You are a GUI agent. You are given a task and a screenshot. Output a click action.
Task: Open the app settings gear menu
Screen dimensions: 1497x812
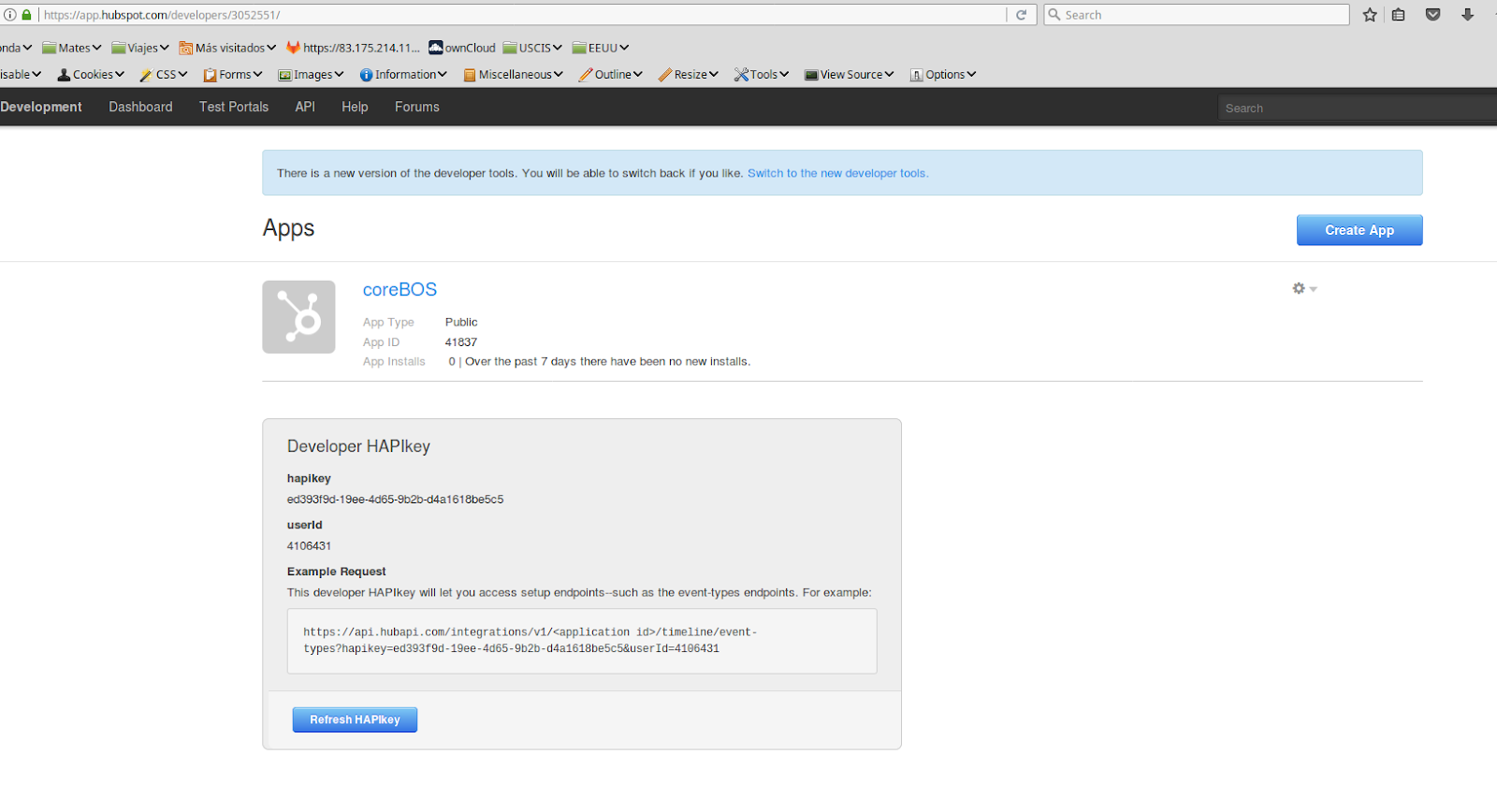(1303, 289)
